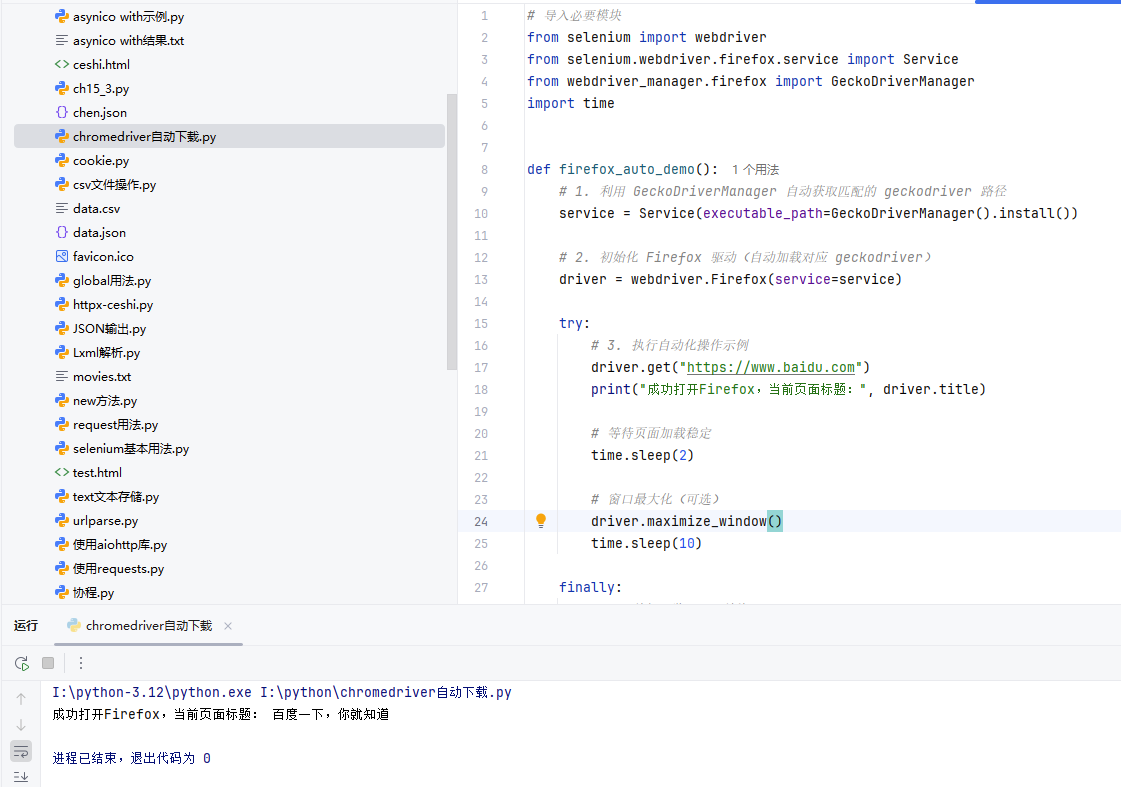Click driver.maximize_window on line 24

coord(678,521)
